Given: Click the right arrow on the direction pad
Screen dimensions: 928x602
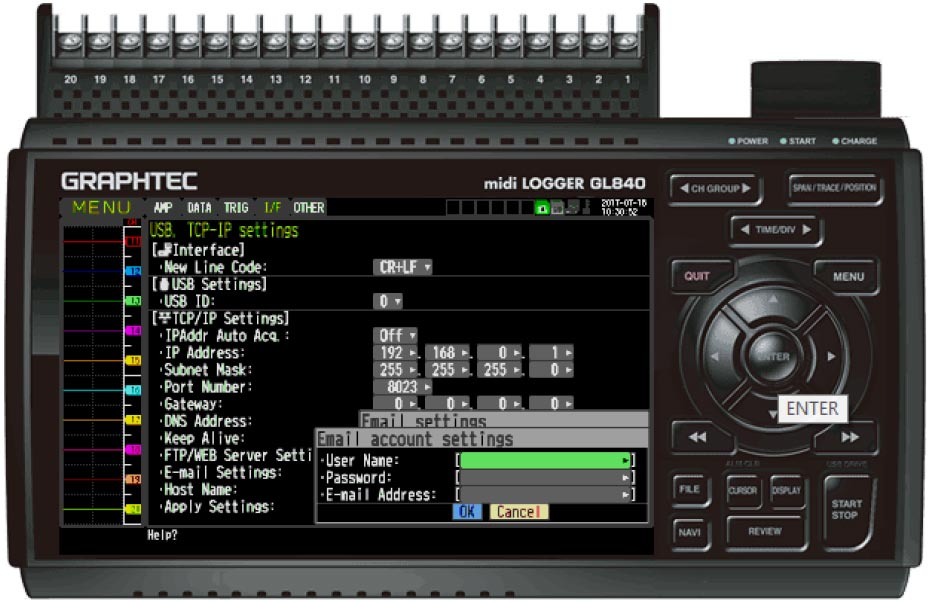Looking at the screenshot, I should point(831,356).
